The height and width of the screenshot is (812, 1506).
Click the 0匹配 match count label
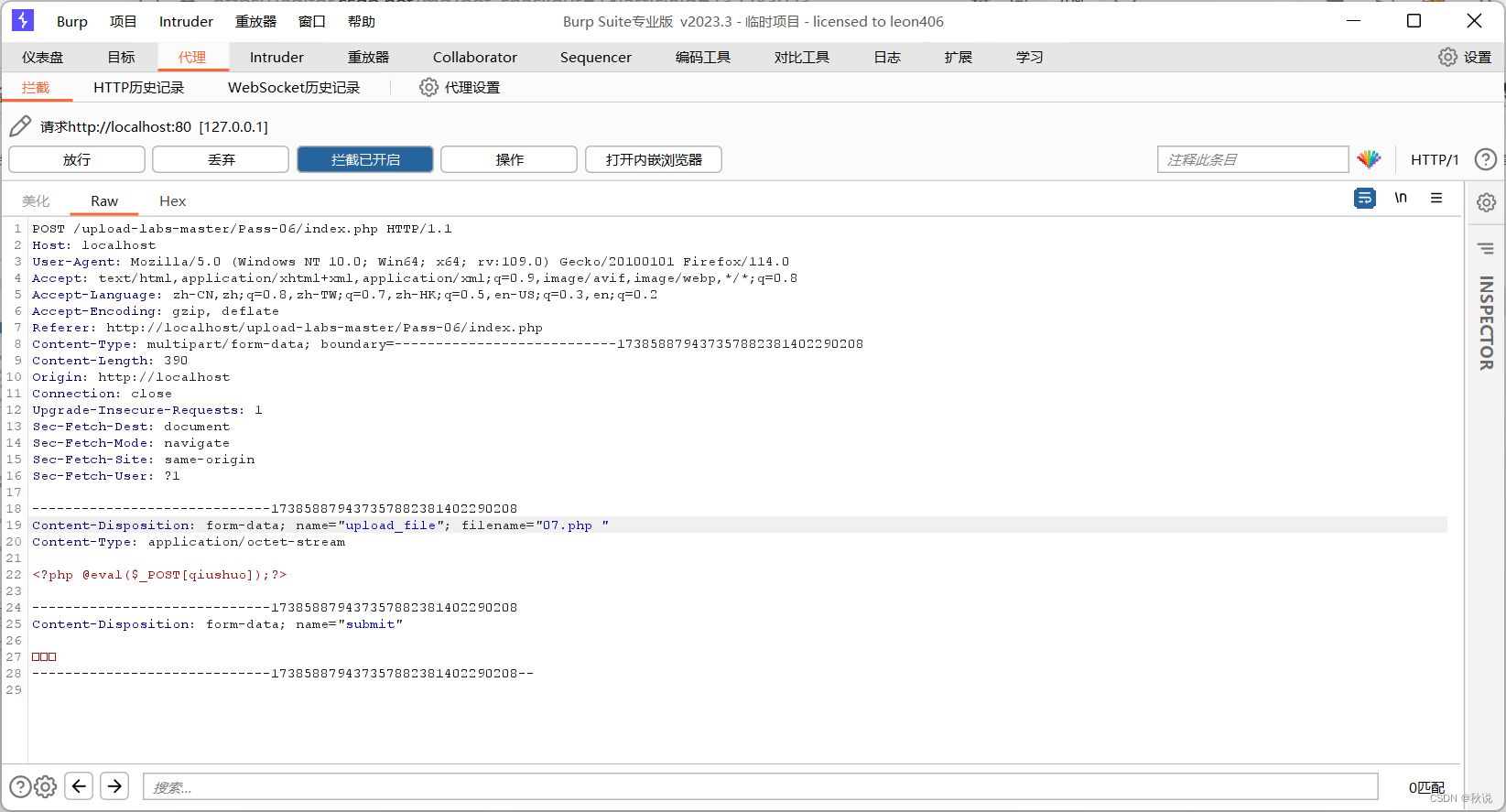(x=1426, y=787)
